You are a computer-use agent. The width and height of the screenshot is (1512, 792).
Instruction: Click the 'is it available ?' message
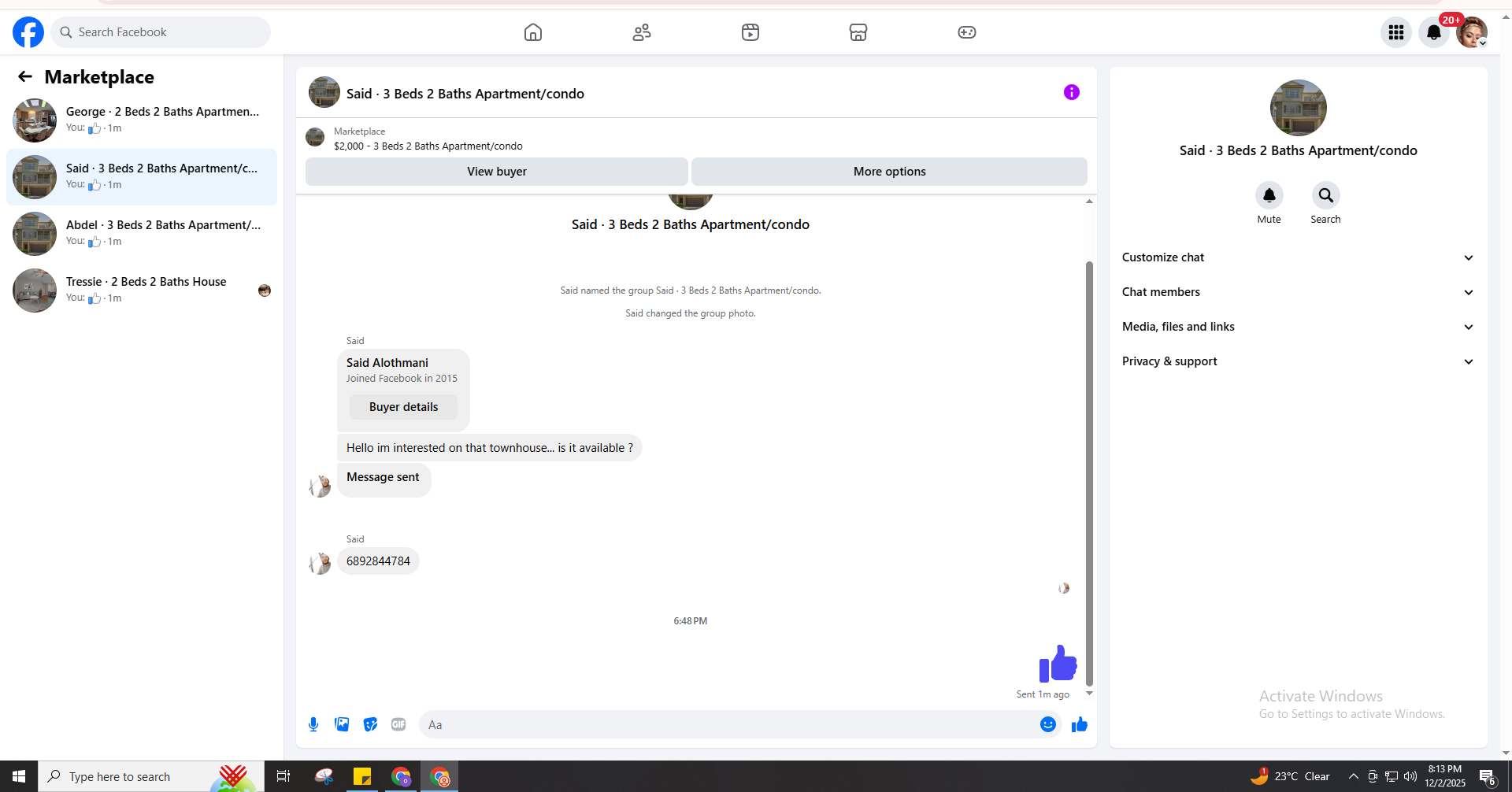[489, 448]
